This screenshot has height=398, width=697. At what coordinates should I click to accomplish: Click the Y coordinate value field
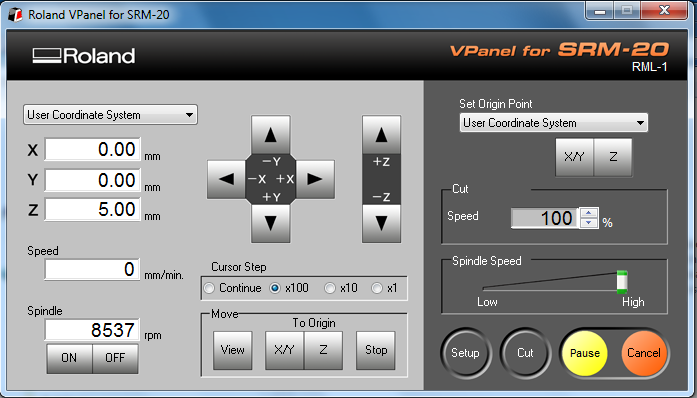pos(92,180)
